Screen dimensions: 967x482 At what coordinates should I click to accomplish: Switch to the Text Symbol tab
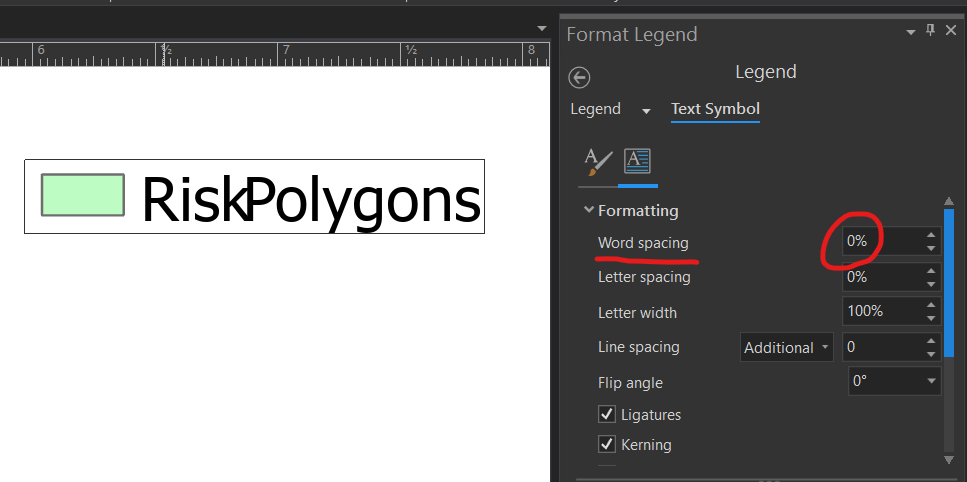(x=715, y=109)
